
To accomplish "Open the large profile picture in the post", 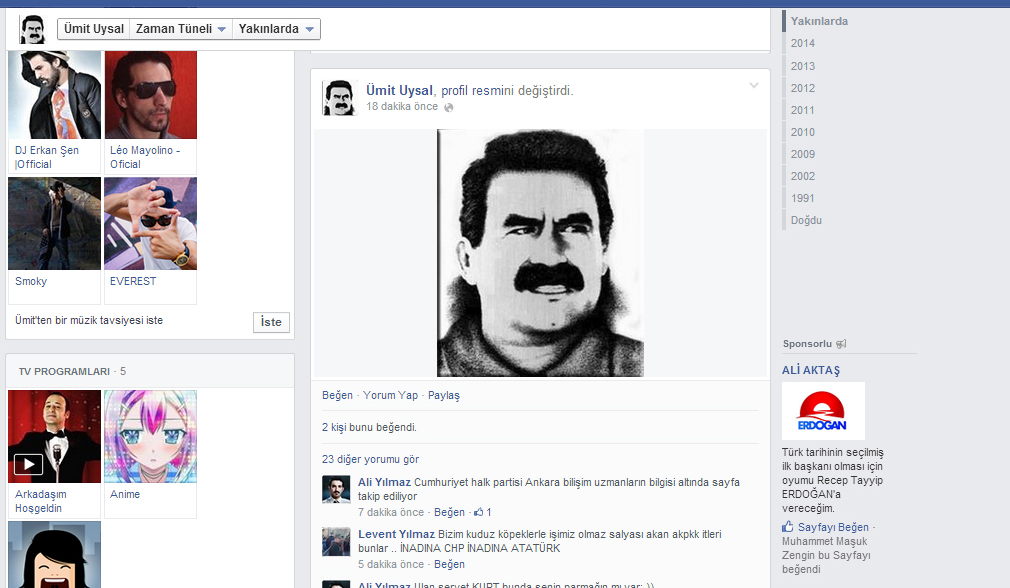I will click(540, 253).
